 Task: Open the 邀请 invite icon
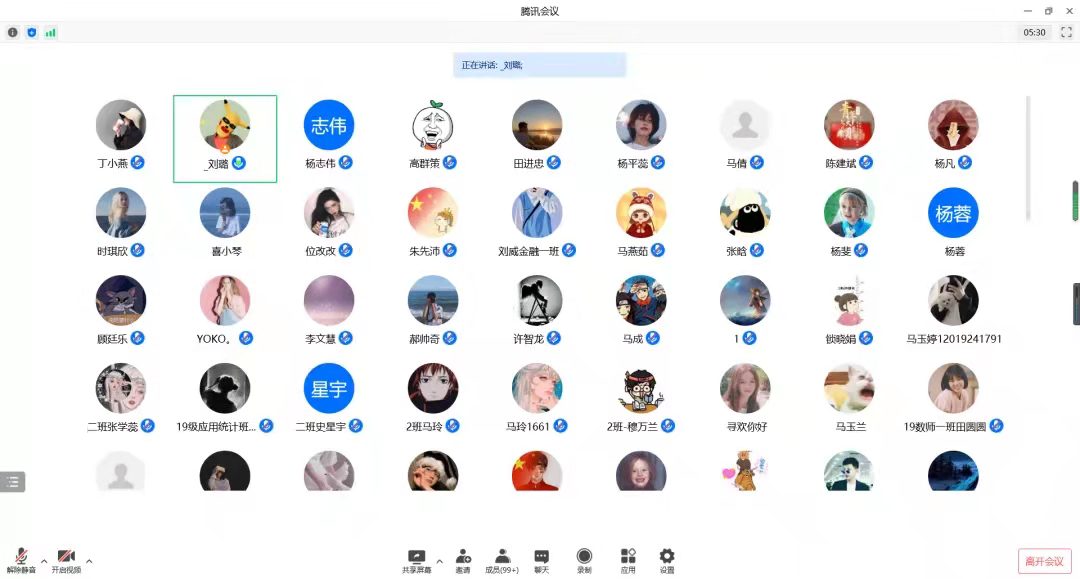point(463,560)
